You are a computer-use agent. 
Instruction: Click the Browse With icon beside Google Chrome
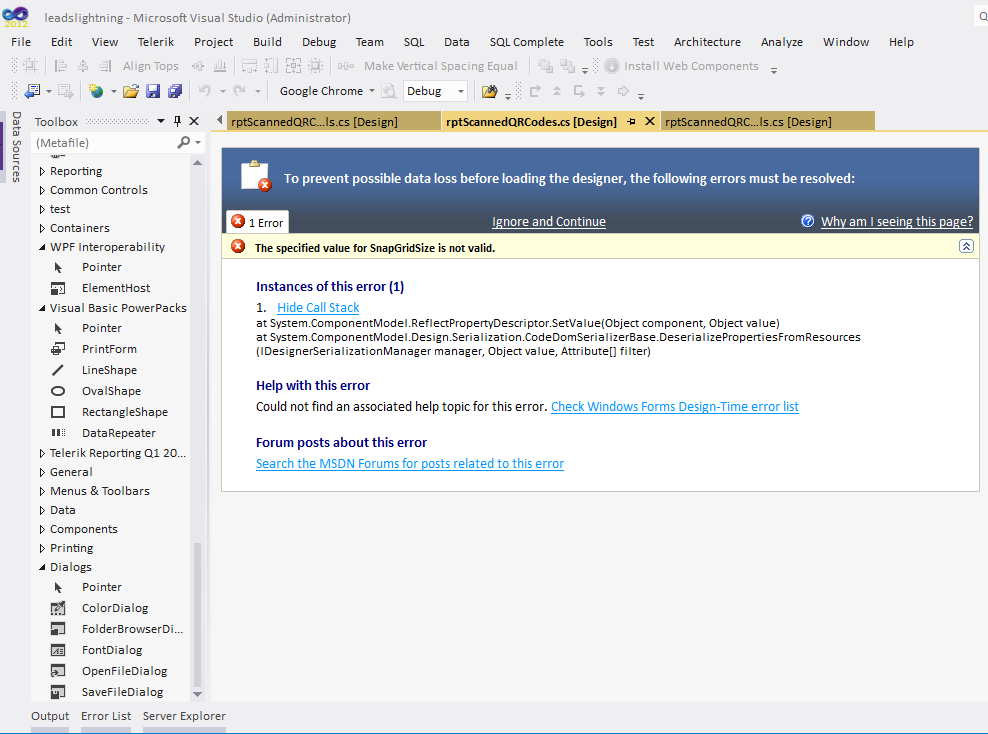pos(389,91)
